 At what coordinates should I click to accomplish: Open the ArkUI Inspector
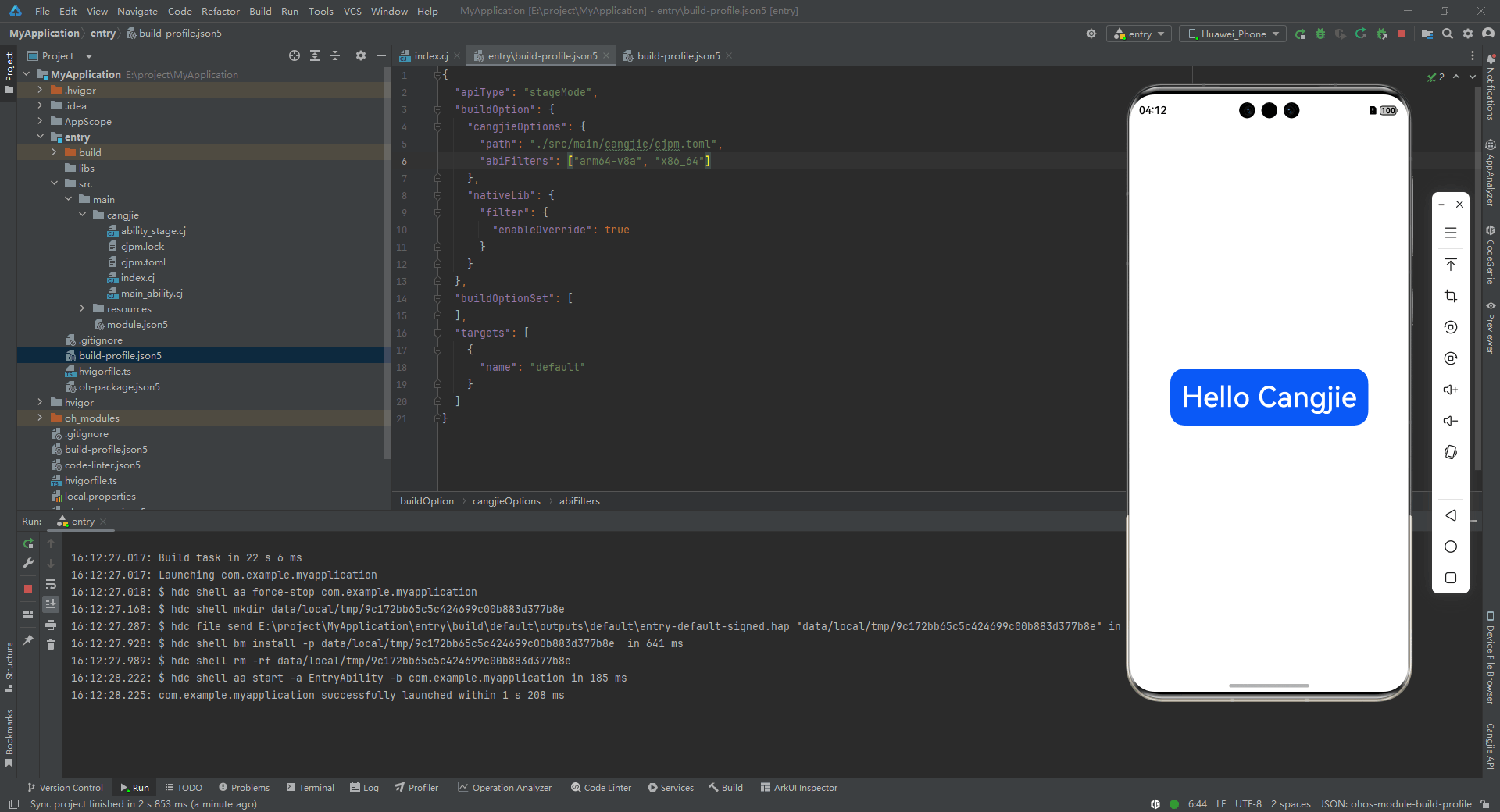click(x=798, y=787)
